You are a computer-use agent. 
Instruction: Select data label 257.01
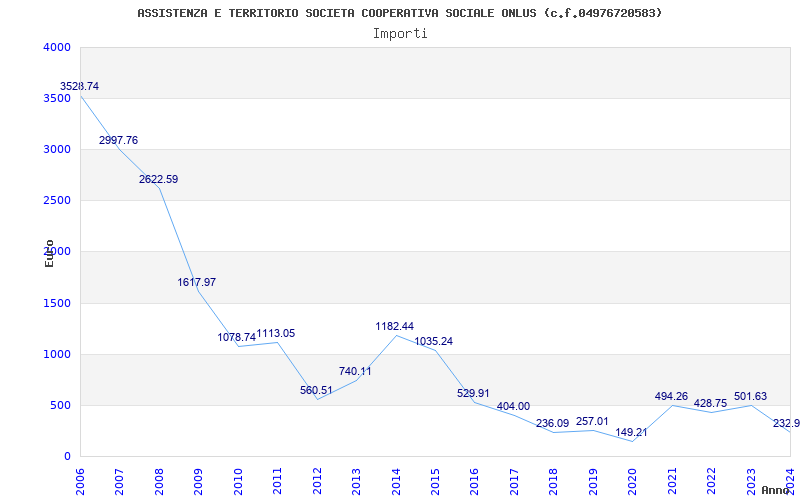592,421
